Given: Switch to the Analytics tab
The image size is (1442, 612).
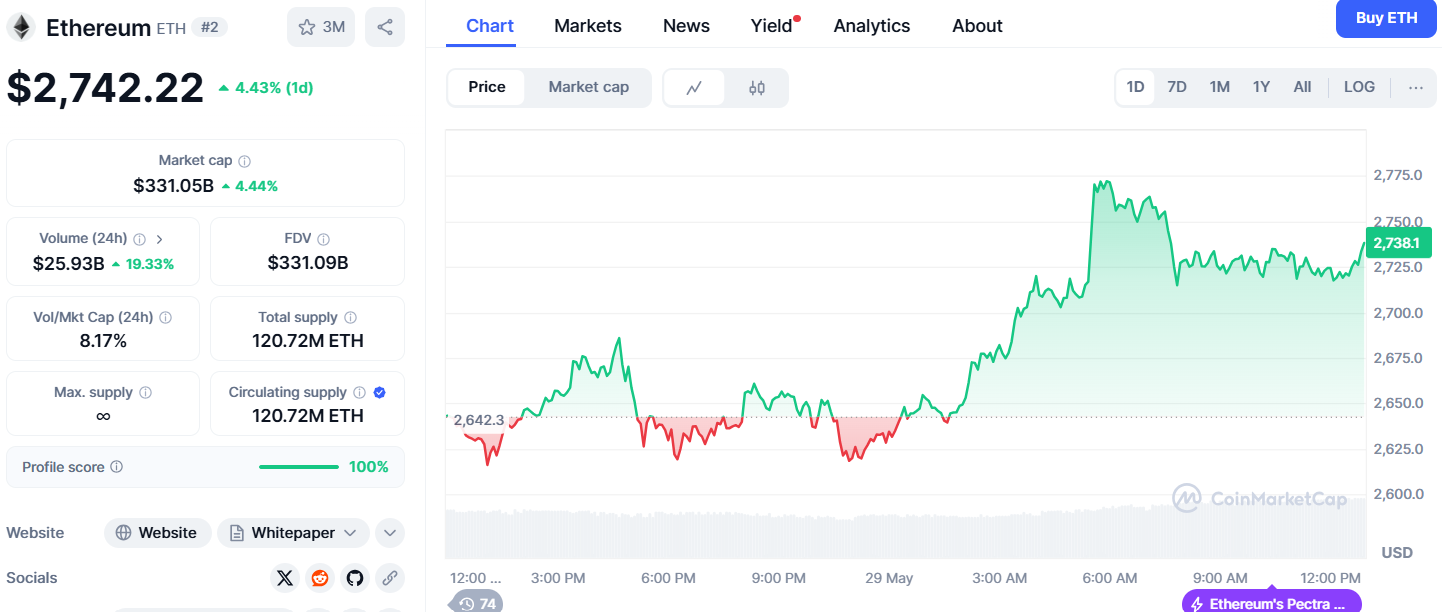Looking at the screenshot, I should coord(872,26).
